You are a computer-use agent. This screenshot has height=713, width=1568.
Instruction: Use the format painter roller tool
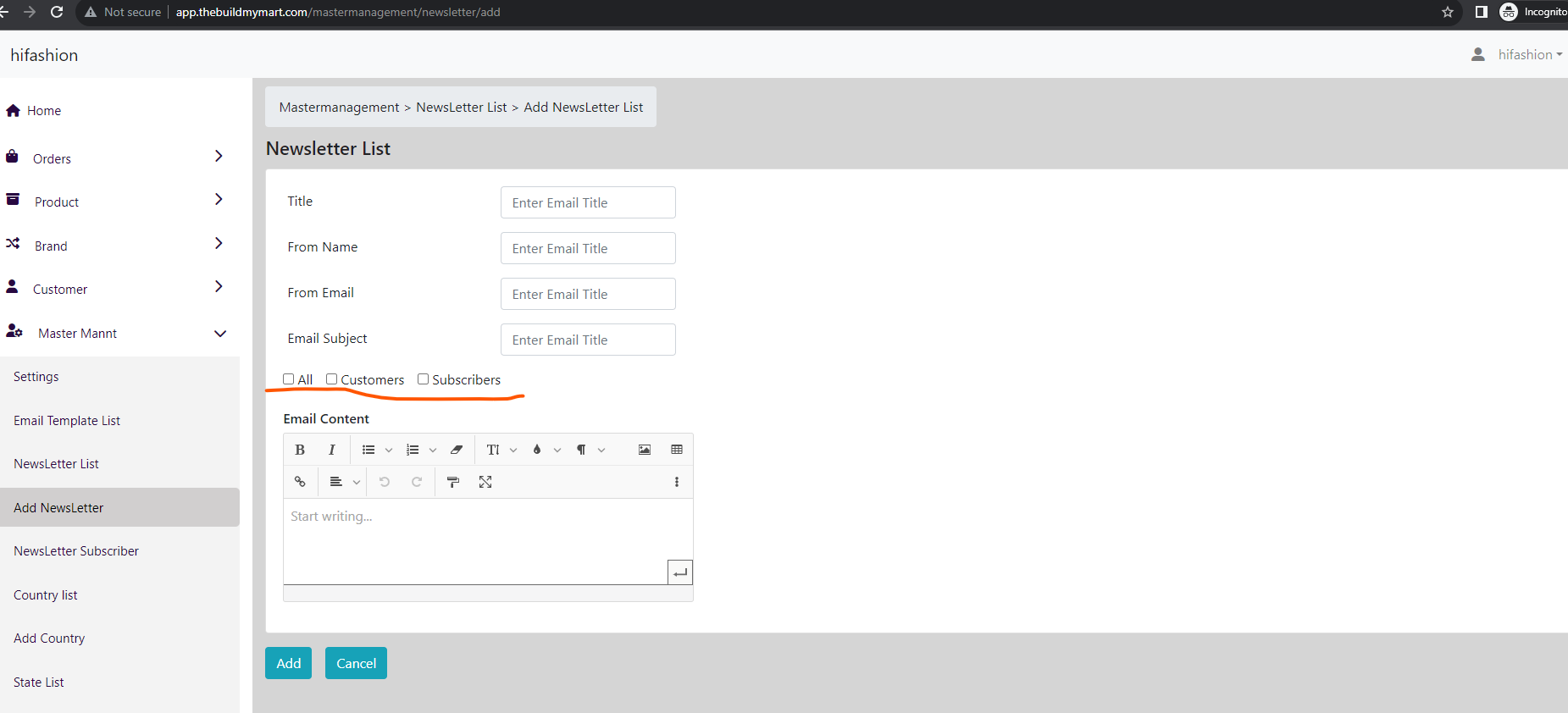point(453,482)
